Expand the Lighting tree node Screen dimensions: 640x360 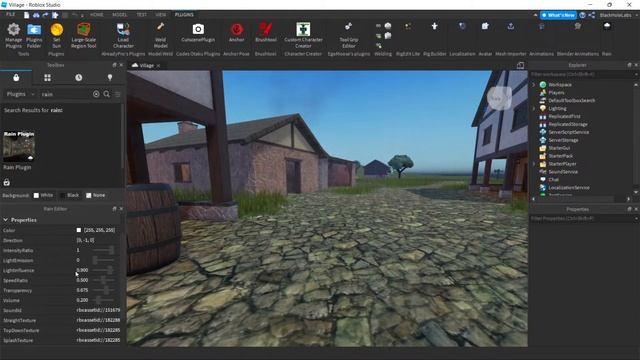pos(533,109)
